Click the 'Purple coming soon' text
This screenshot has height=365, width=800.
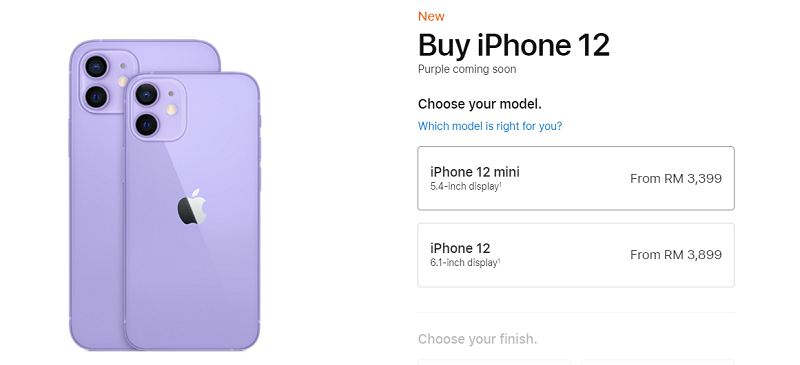tap(467, 69)
